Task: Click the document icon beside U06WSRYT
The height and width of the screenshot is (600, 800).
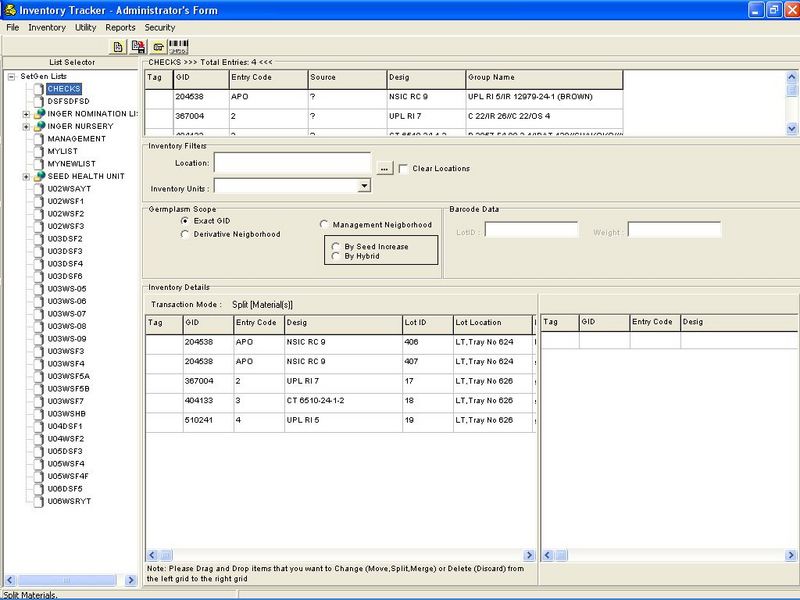Action: tap(39, 501)
